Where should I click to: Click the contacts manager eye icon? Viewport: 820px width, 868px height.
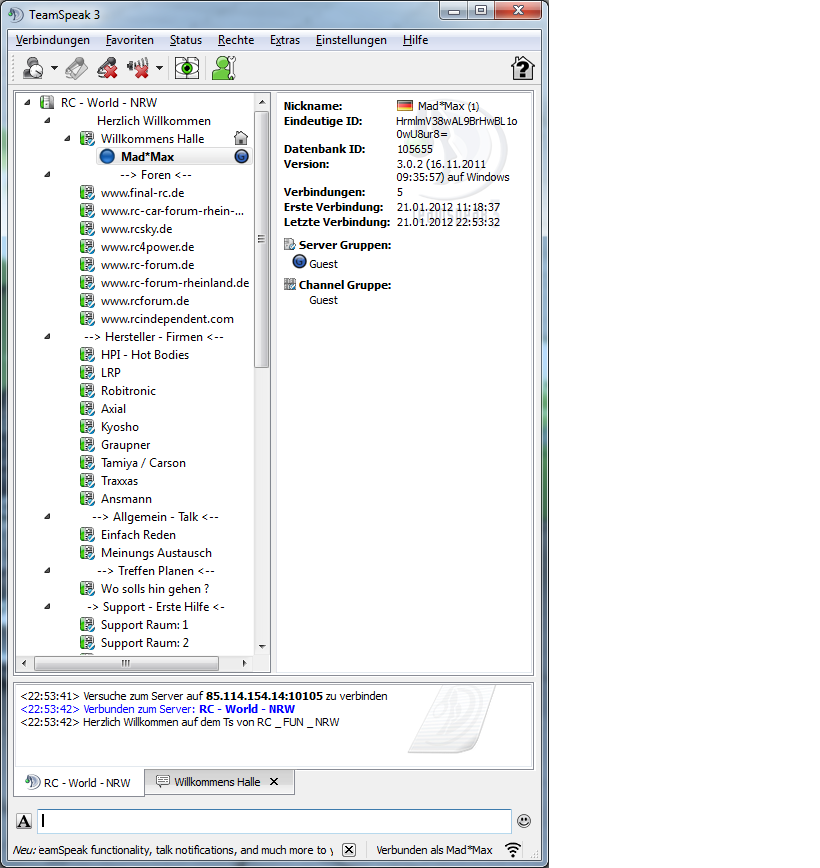[x=186, y=68]
